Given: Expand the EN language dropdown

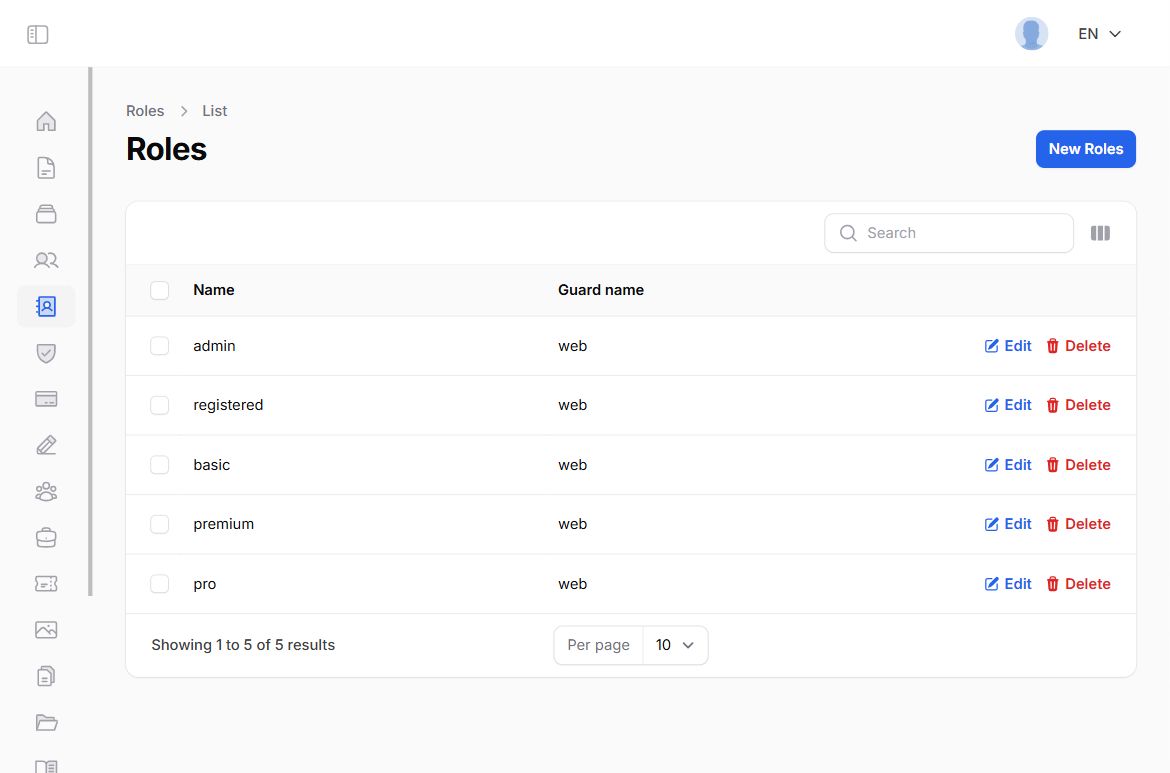Looking at the screenshot, I should (x=1099, y=34).
